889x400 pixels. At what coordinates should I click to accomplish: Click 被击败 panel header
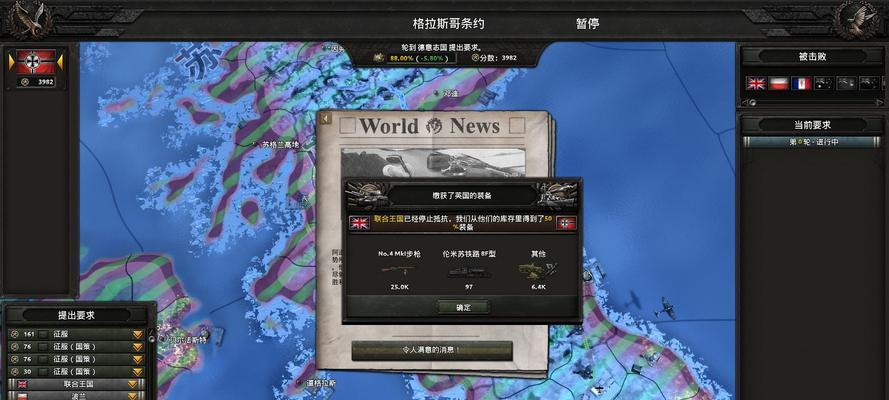click(x=814, y=56)
